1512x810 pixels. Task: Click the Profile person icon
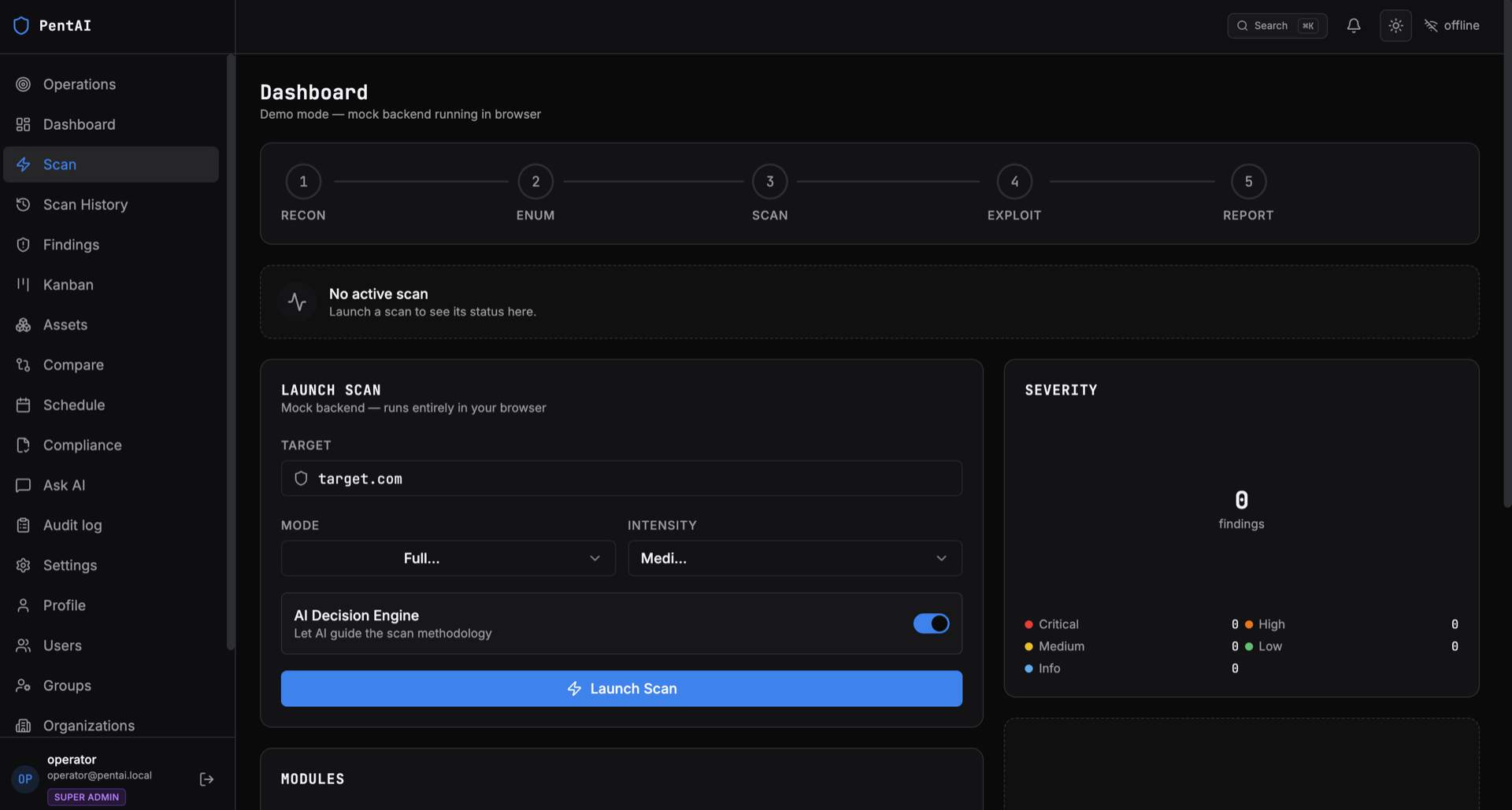[24, 605]
